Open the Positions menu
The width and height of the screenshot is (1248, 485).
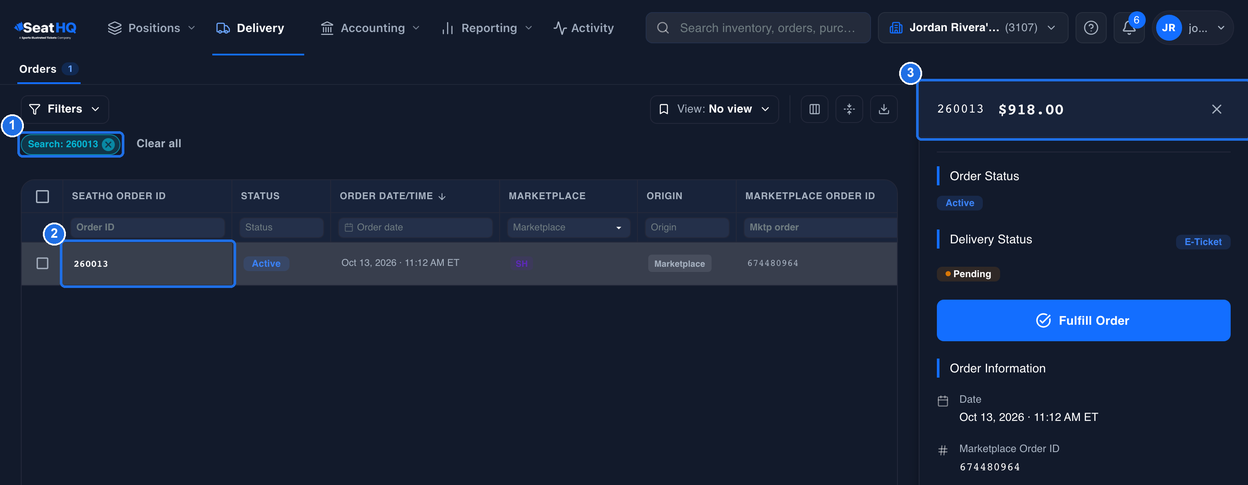click(151, 28)
